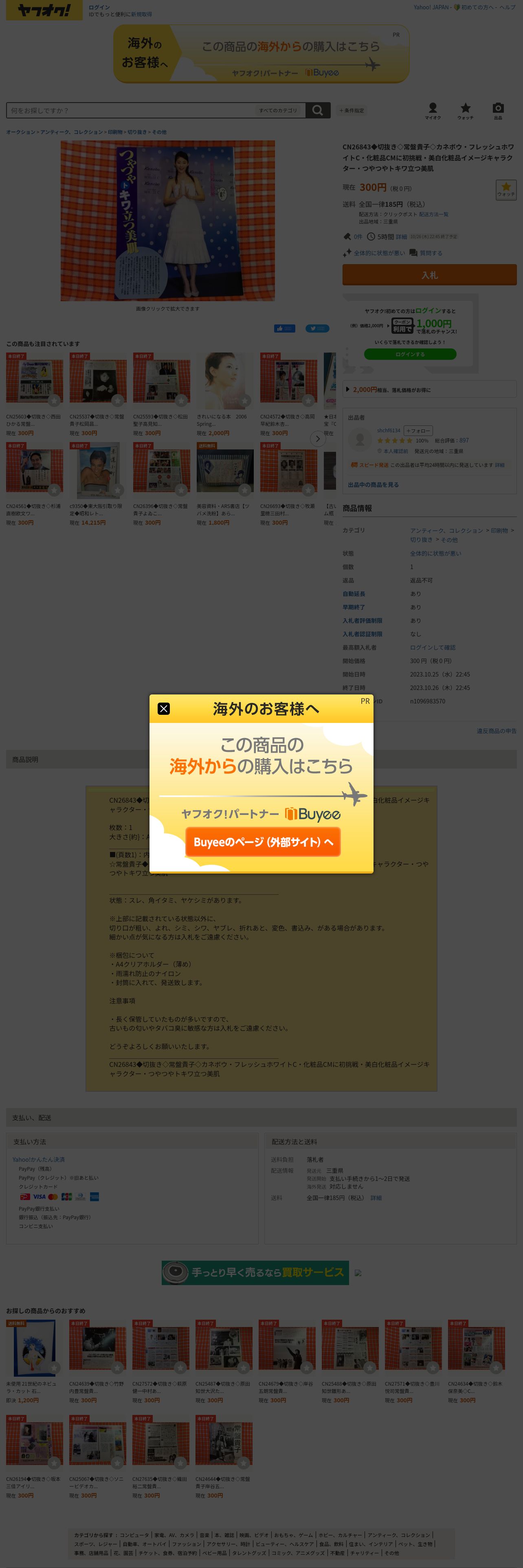Click the 印刷物 breadcrumb link
The height and width of the screenshot is (1568, 523).
tap(115, 131)
